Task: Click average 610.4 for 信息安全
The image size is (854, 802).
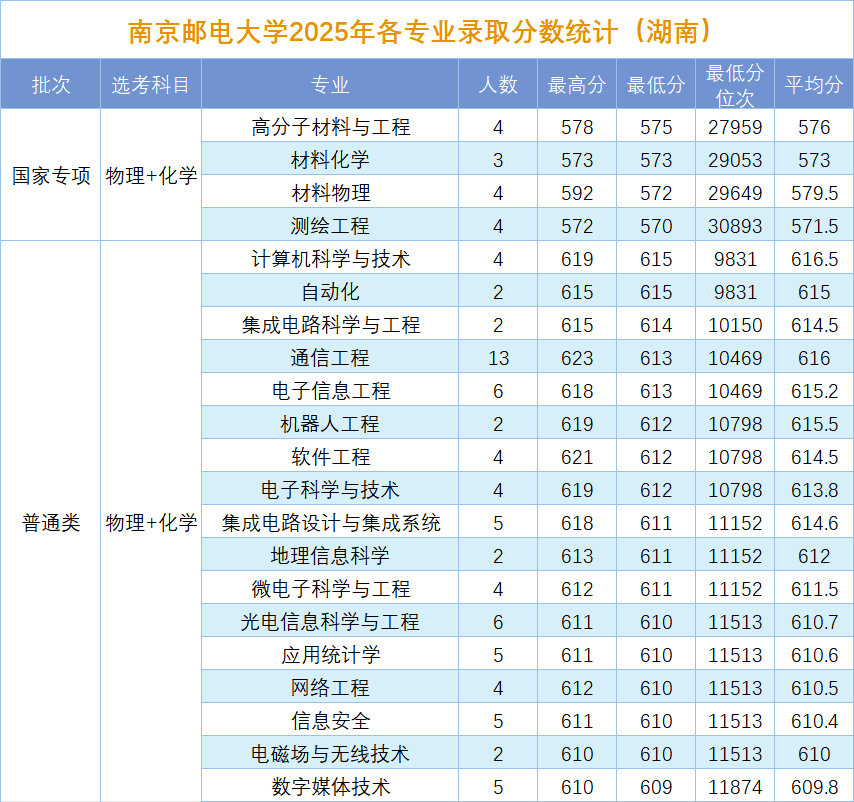Action: (814, 720)
